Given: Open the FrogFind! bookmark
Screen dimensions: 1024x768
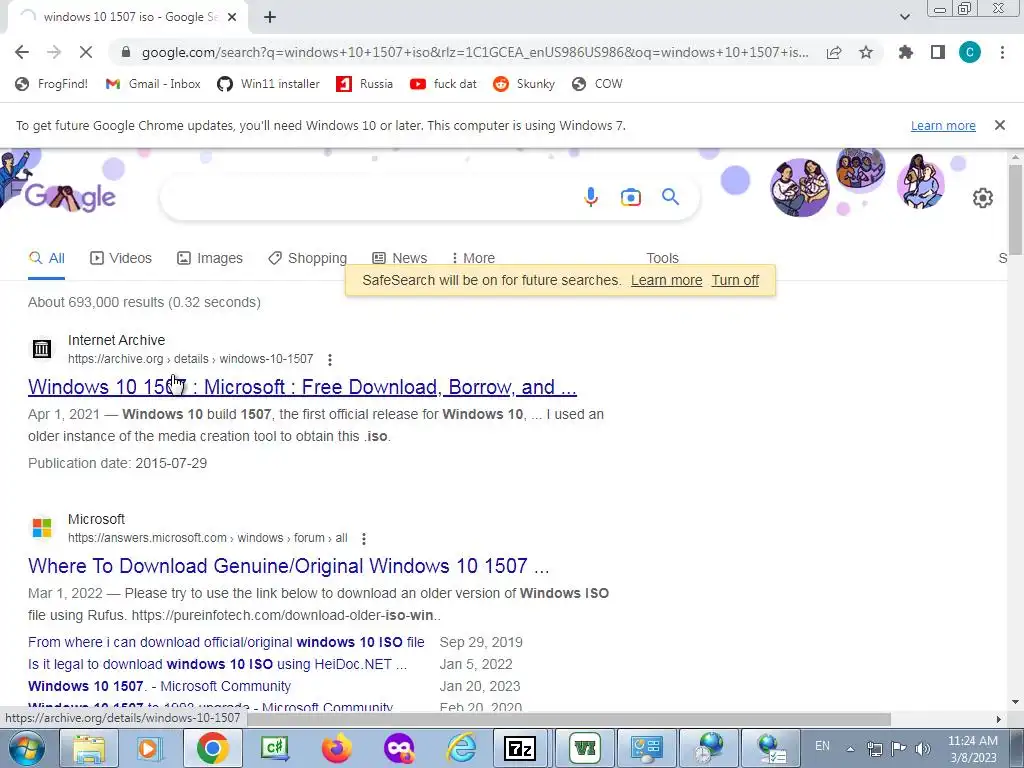Looking at the screenshot, I should tap(52, 84).
